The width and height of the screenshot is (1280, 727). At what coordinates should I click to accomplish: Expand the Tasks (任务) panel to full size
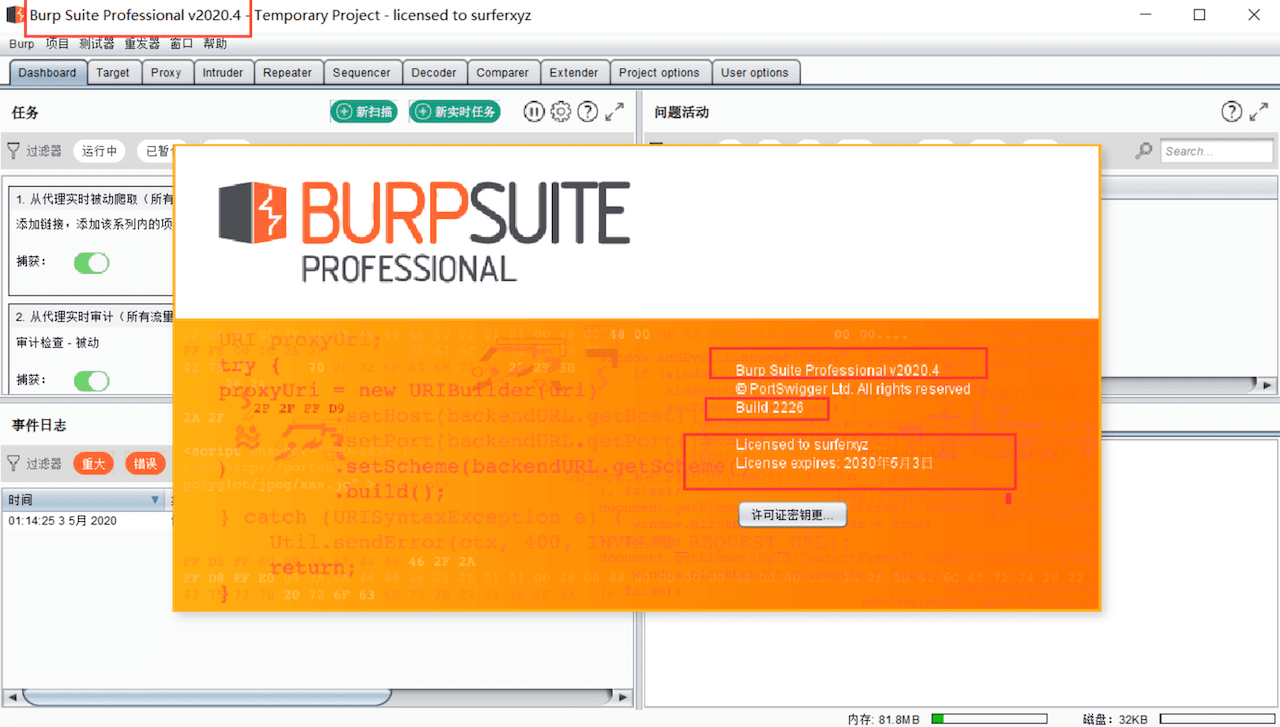(x=615, y=112)
